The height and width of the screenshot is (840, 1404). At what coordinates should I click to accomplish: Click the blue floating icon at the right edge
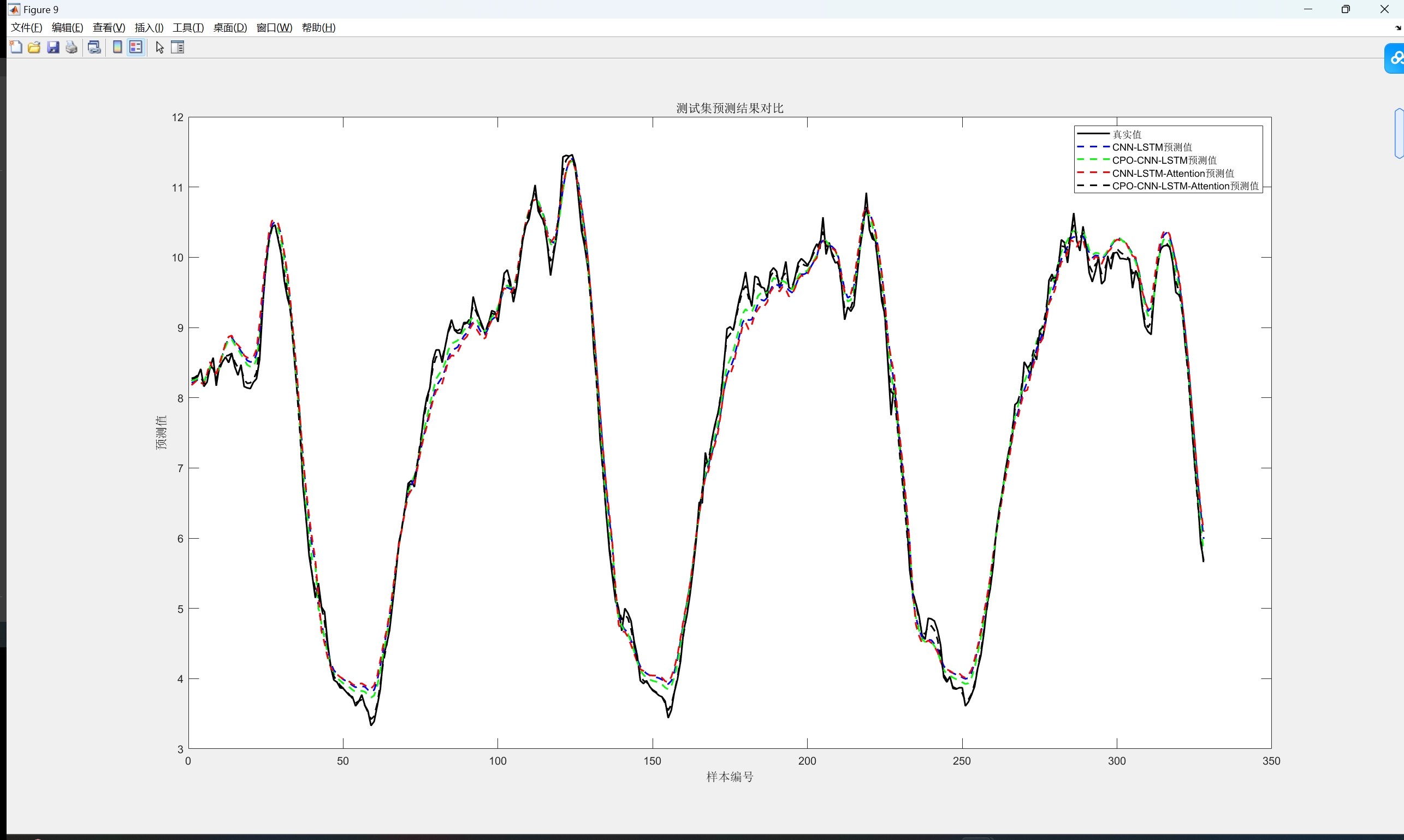click(x=1395, y=58)
